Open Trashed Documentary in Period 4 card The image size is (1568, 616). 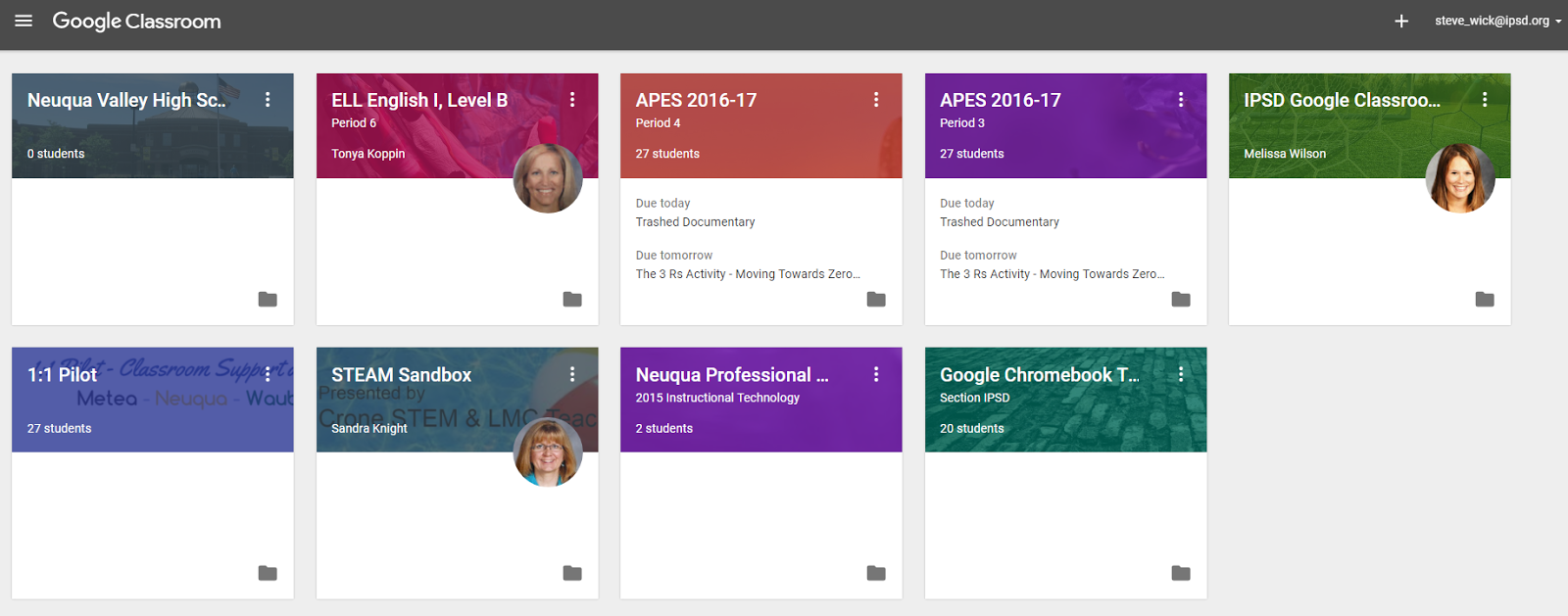[x=695, y=222]
